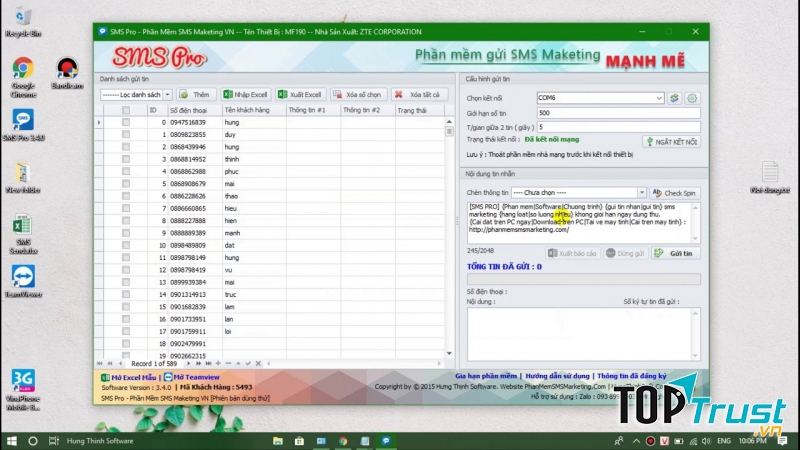
Task: Open SMS Pro 3.4.0 desktop shortcut
Action: [23, 126]
